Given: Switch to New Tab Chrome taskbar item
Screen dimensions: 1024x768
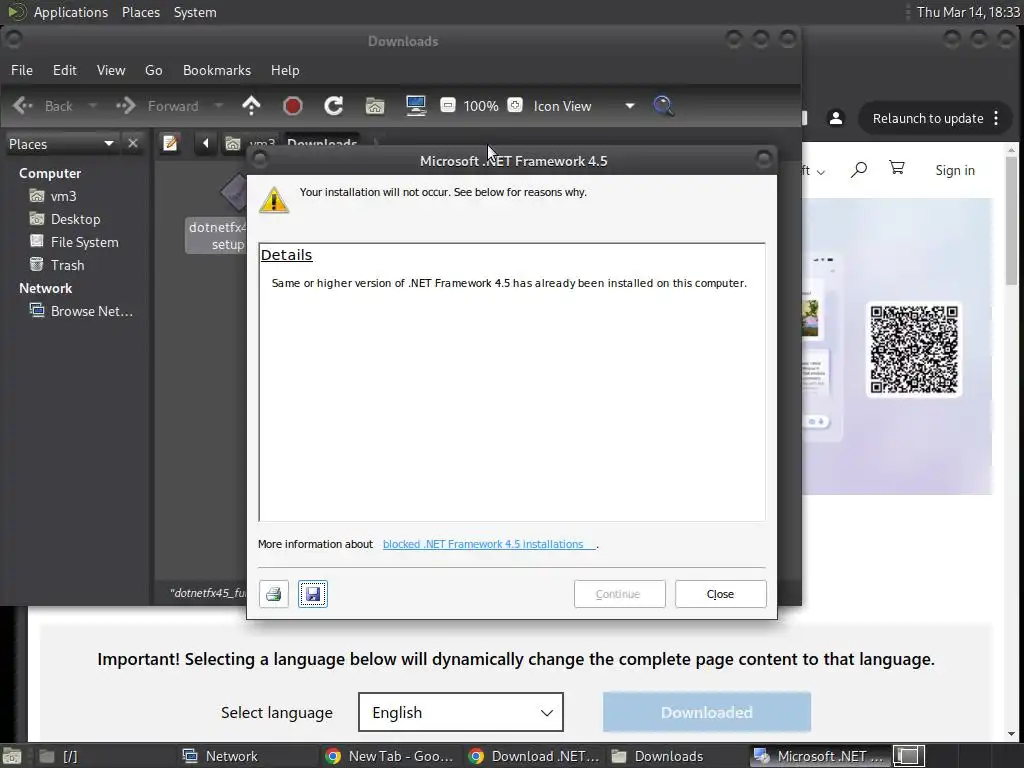Looking at the screenshot, I should pos(390,756).
